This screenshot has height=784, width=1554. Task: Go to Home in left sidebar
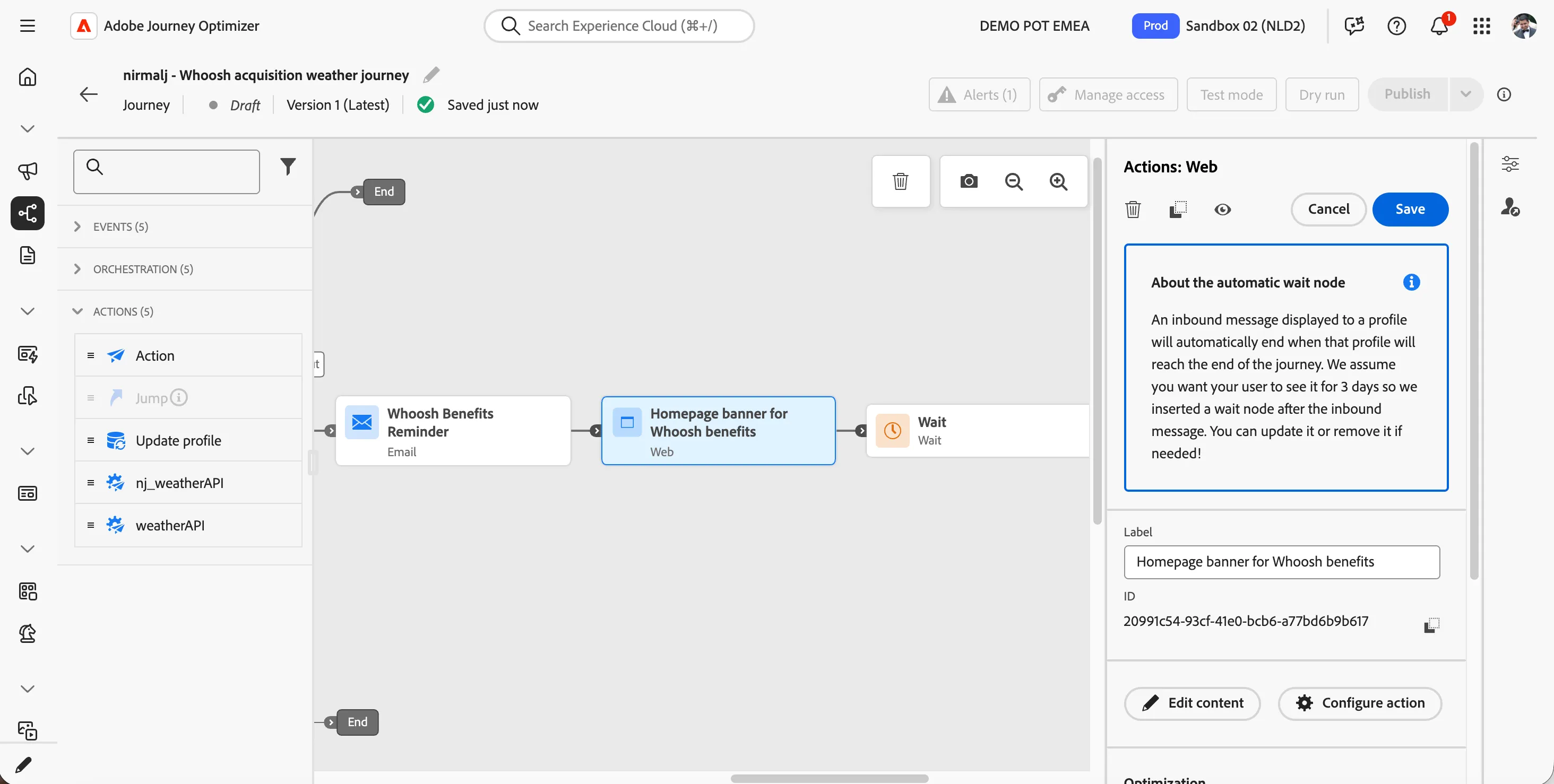[27, 77]
